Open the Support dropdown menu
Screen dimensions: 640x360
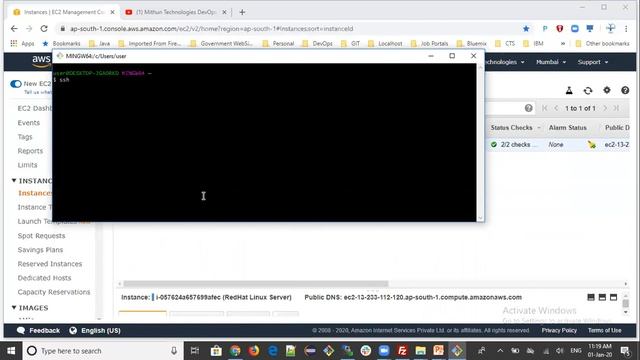(x=593, y=62)
